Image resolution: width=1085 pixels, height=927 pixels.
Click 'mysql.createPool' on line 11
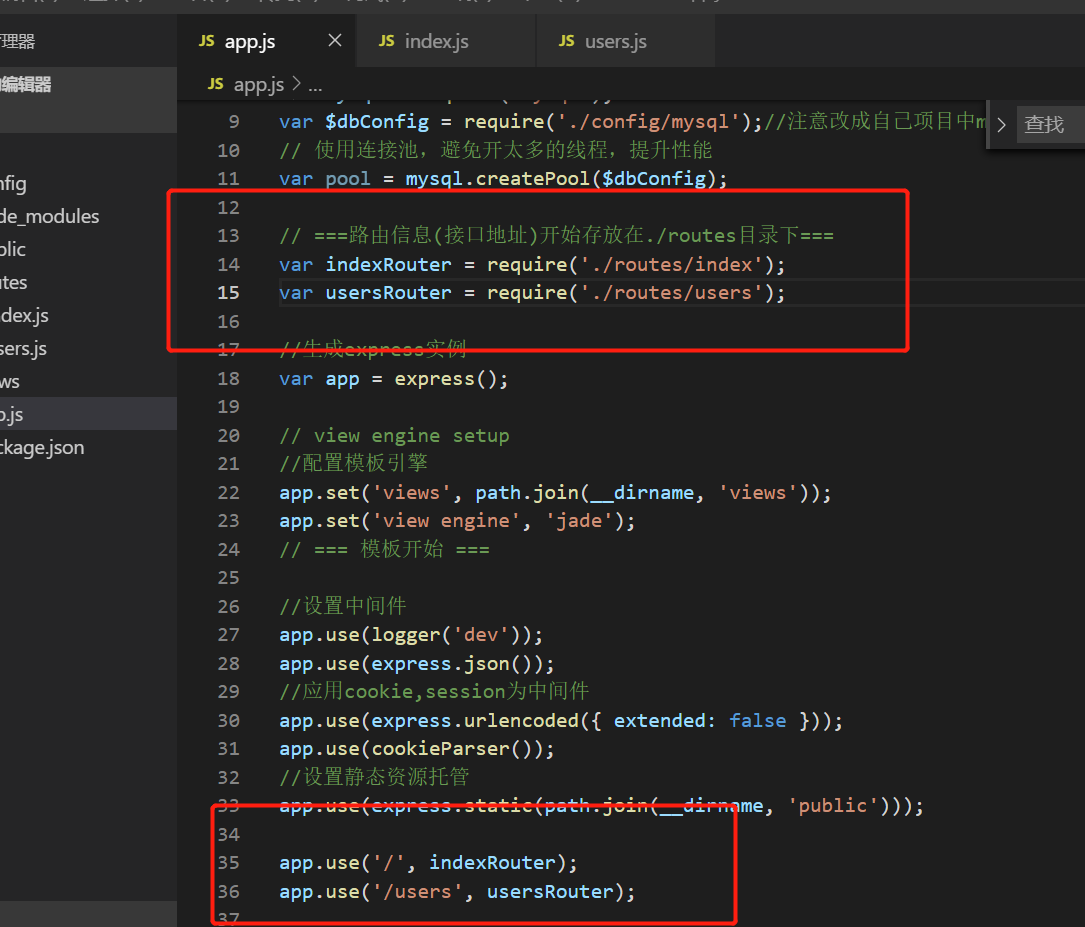[498, 179]
